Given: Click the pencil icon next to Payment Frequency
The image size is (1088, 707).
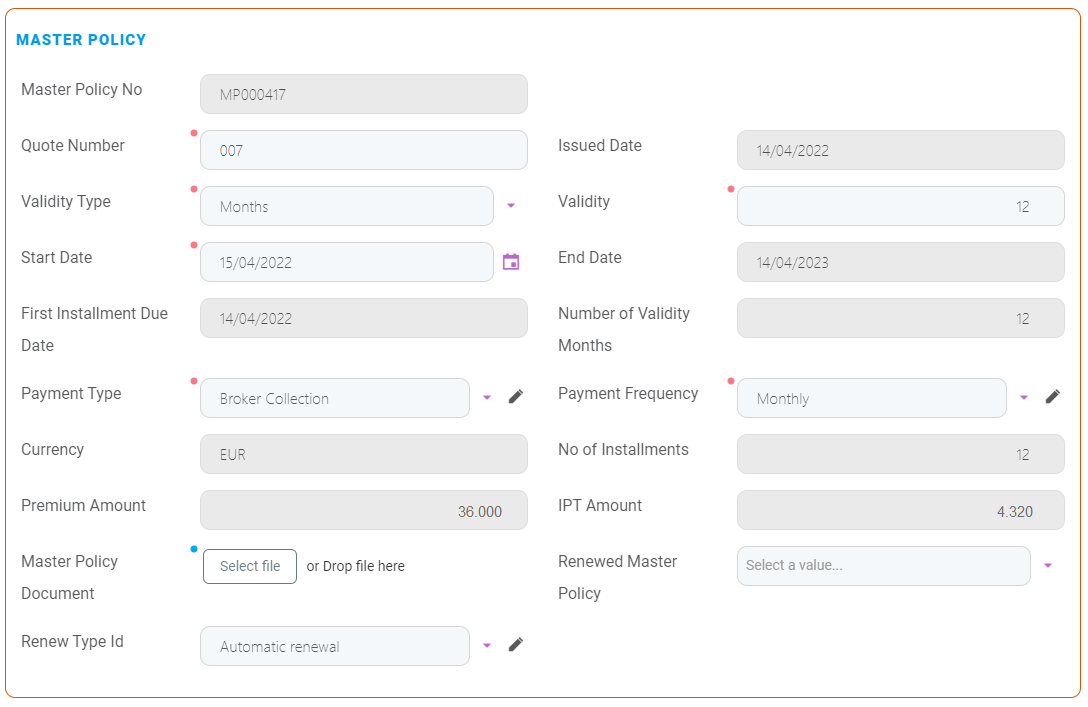Looking at the screenshot, I should pos(1052,397).
